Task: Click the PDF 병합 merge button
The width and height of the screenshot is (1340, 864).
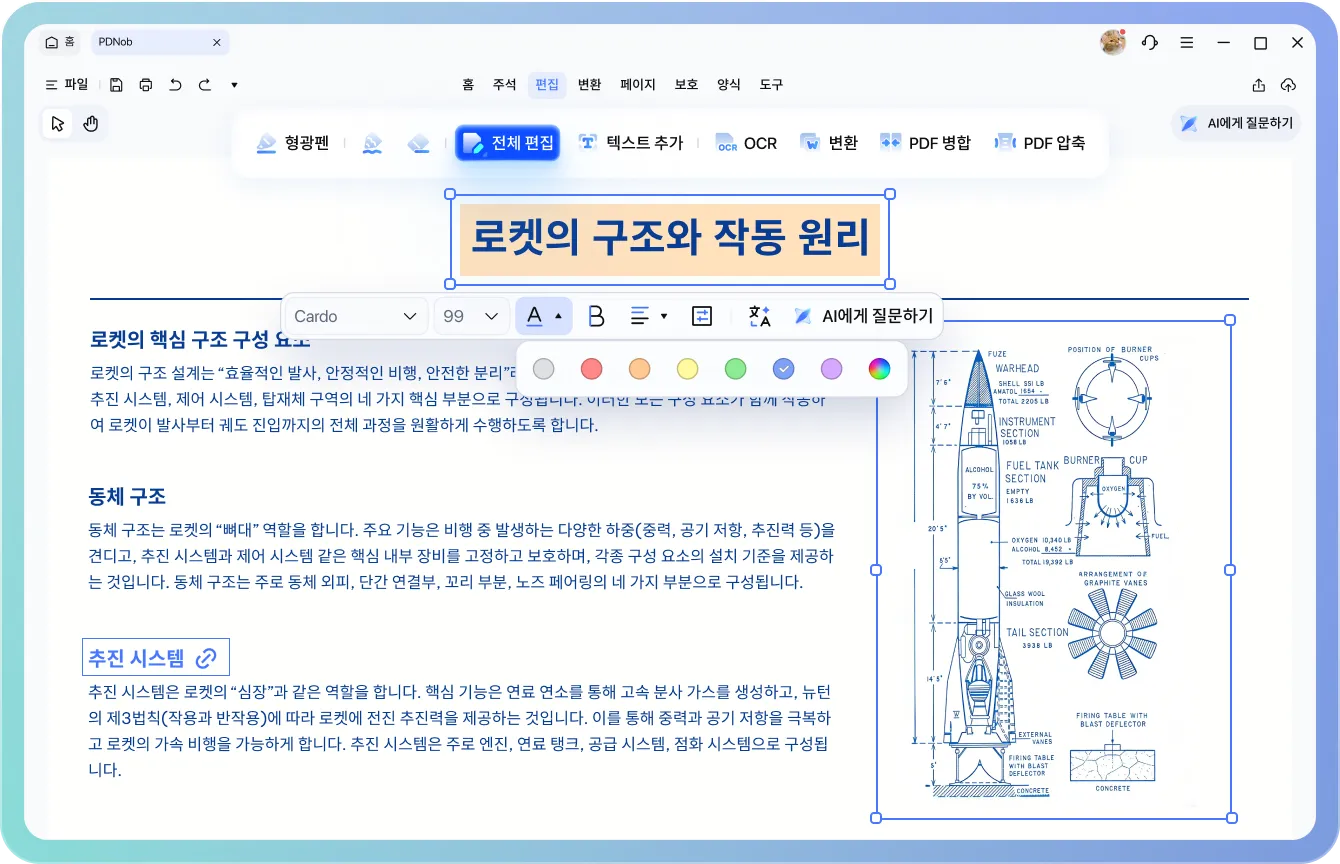Action: tap(925, 143)
